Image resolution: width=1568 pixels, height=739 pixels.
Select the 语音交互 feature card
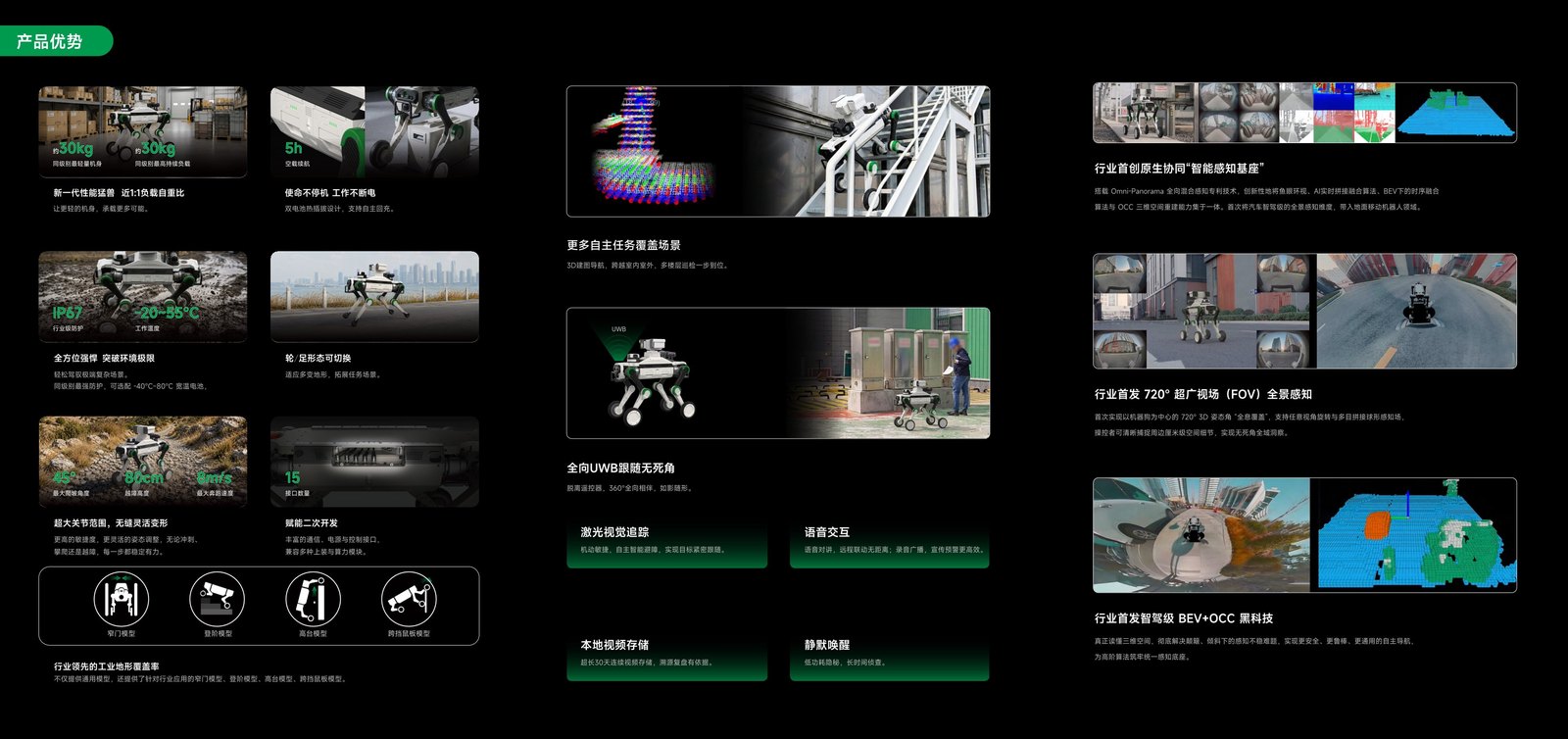pos(889,544)
